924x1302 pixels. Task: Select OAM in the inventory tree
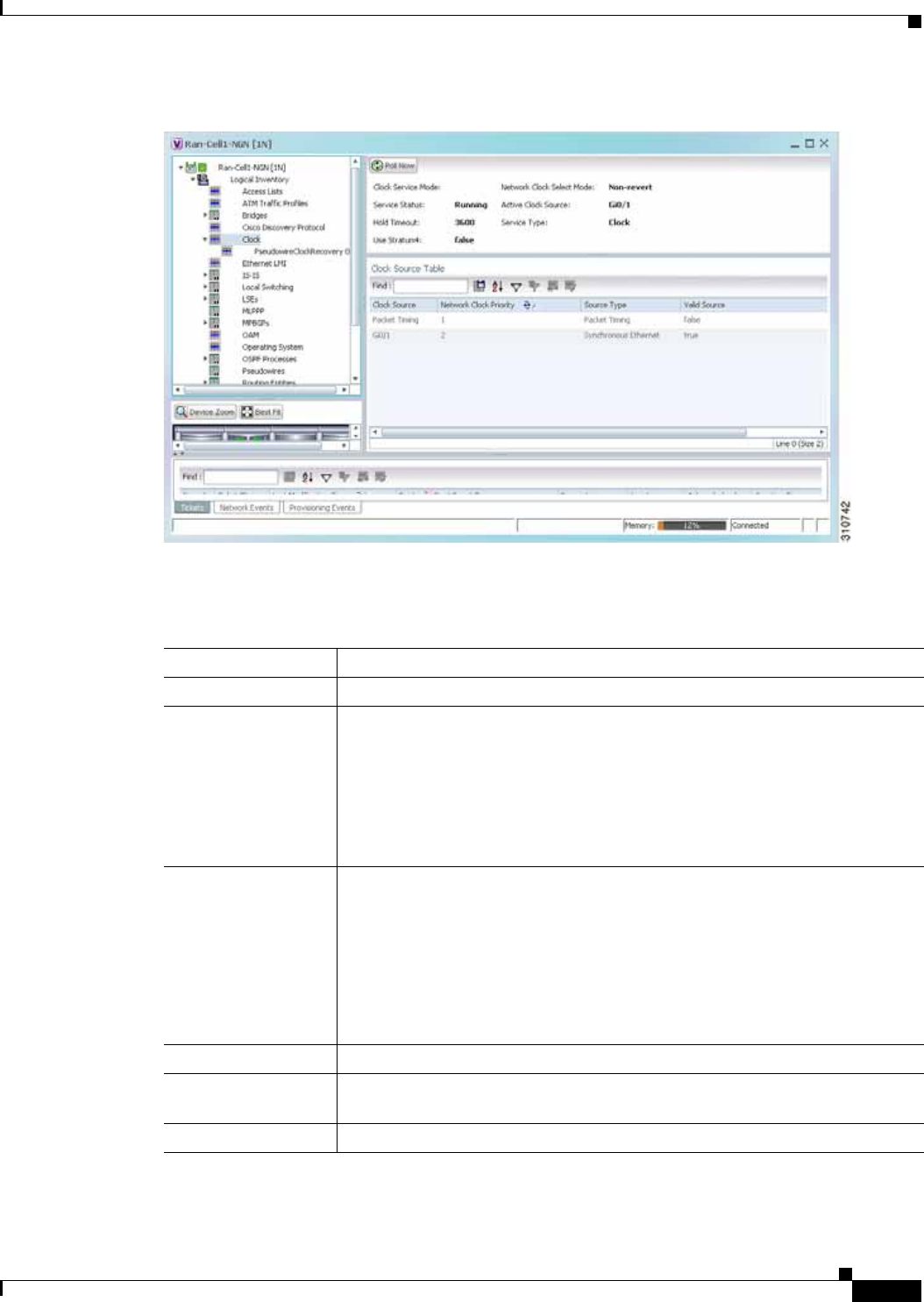[251, 335]
